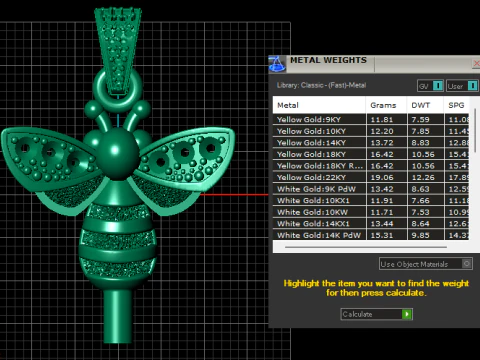Click the DWT column header
The height and width of the screenshot is (360, 480).
tap(425, 105)
